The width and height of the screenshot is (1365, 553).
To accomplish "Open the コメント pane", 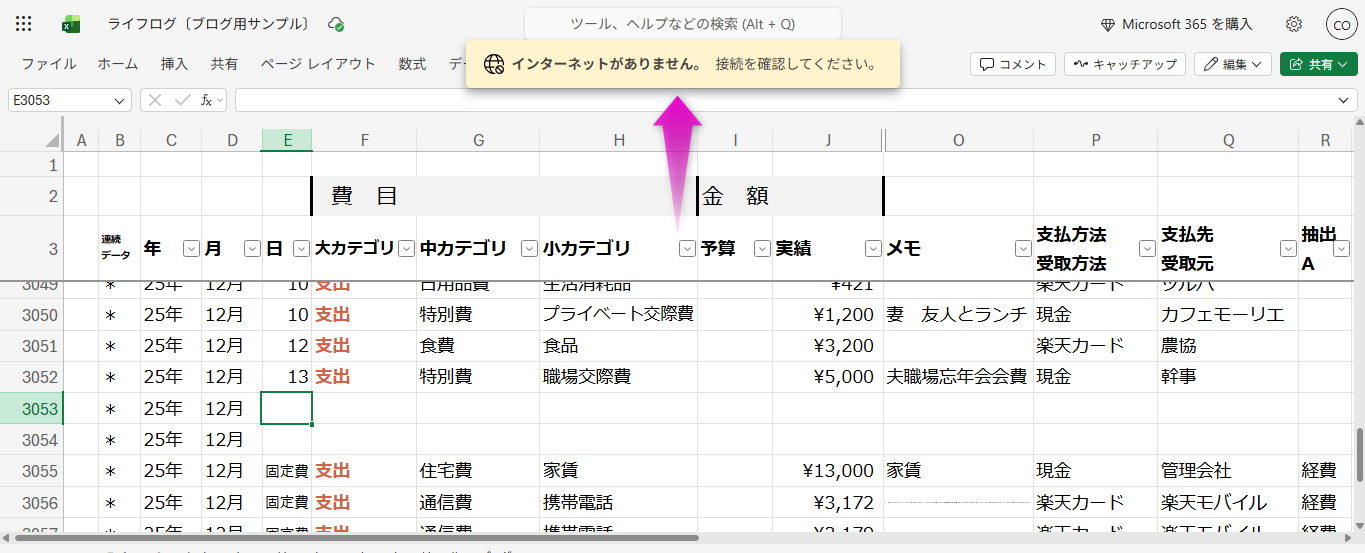I will 1013,64.
